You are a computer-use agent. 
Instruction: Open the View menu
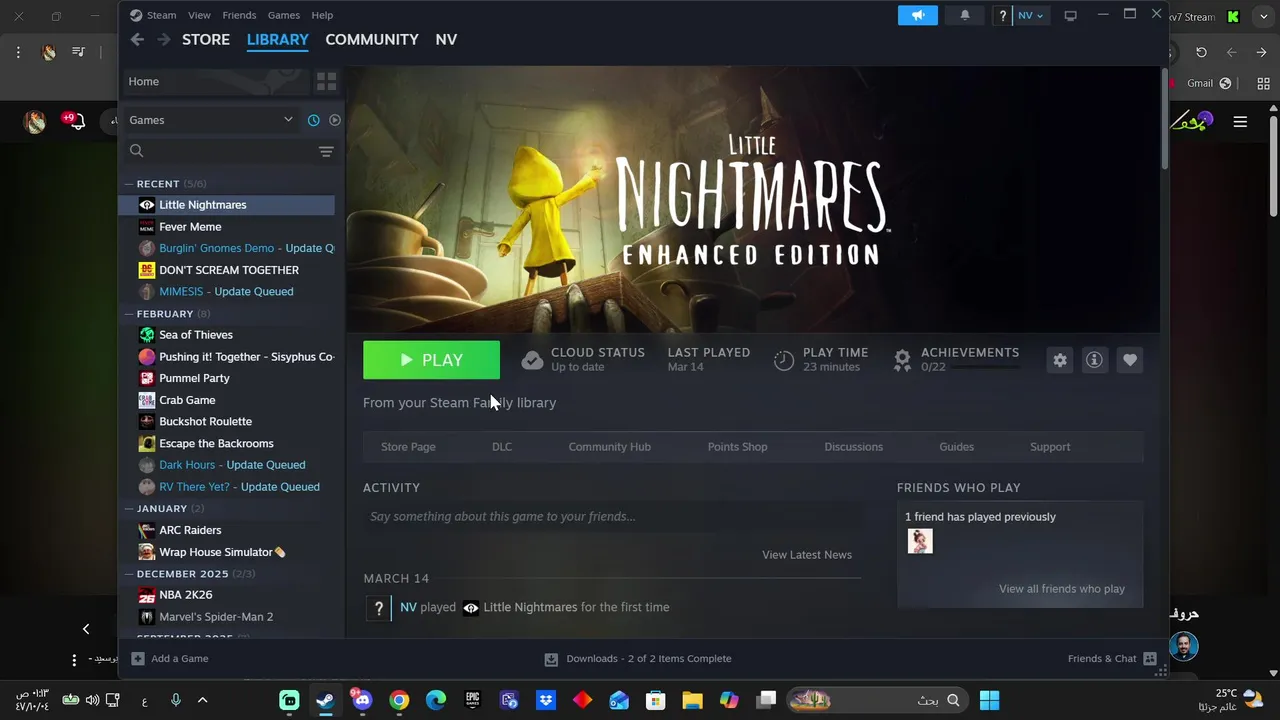(199, 15)
